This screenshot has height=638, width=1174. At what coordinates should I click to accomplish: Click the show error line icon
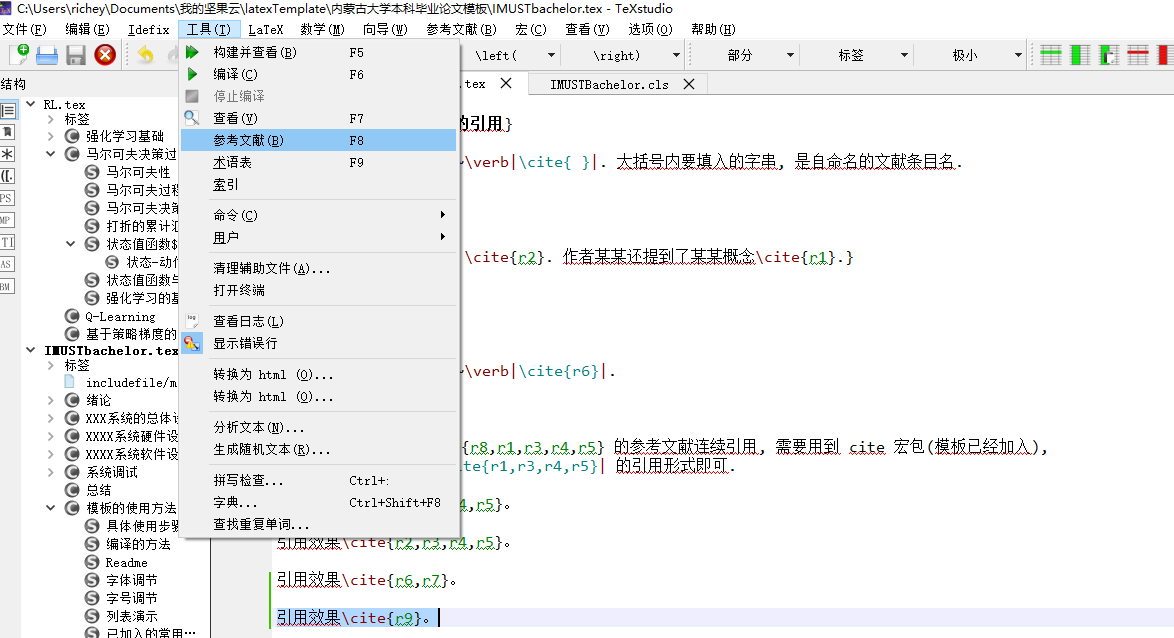[x=192, y=343]
